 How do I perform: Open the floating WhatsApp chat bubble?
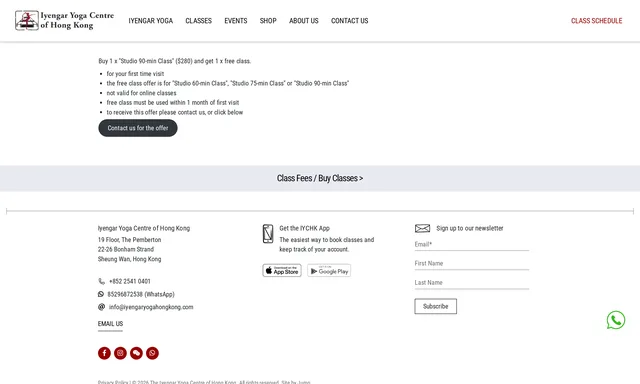coord(616,320)
